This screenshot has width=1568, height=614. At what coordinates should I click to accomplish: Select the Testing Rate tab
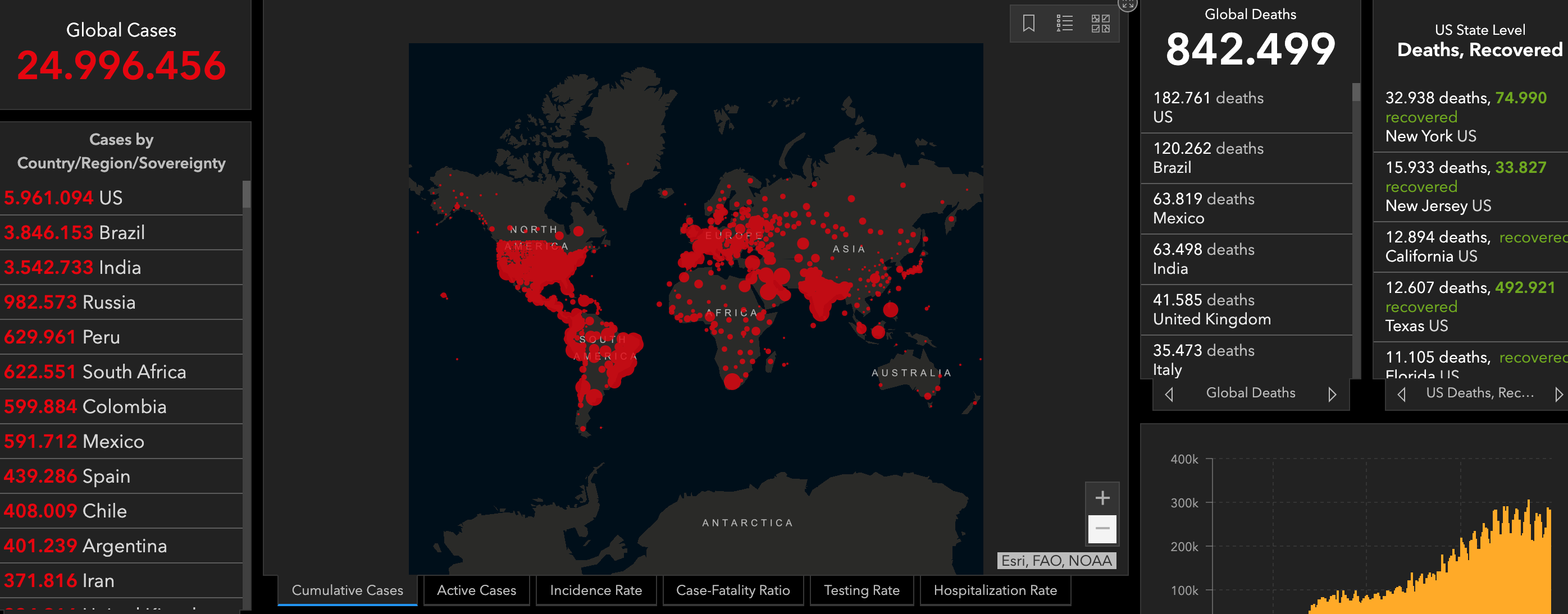click(861, 590)
